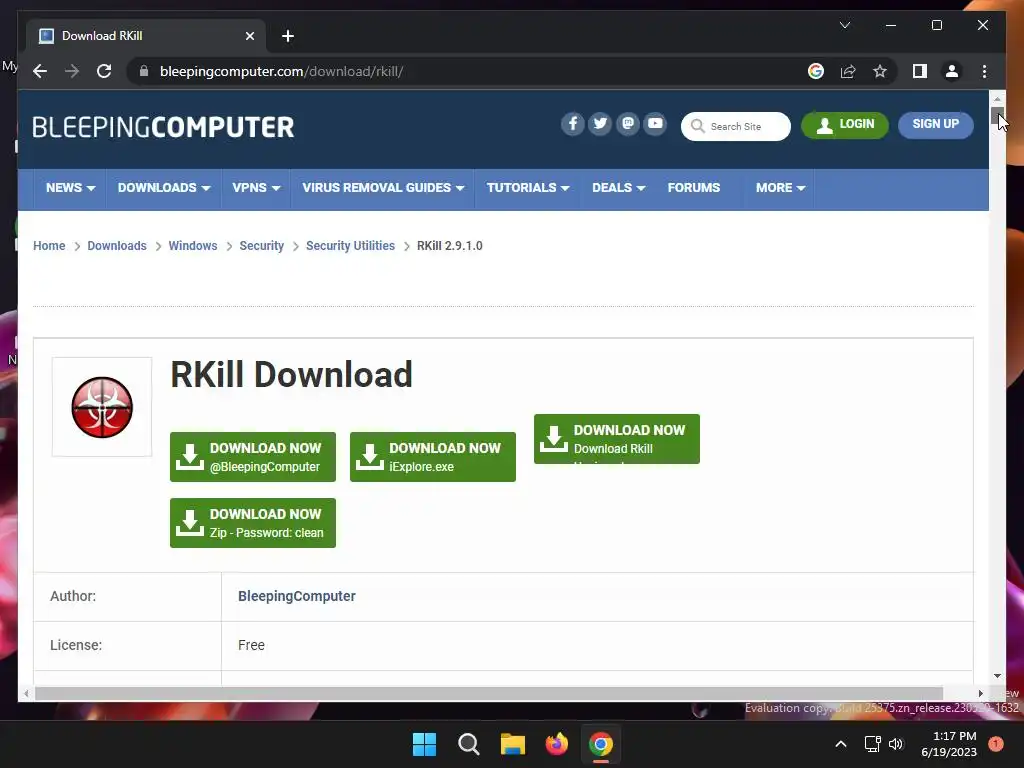Click the green LOGIN button

pos(844,125)
